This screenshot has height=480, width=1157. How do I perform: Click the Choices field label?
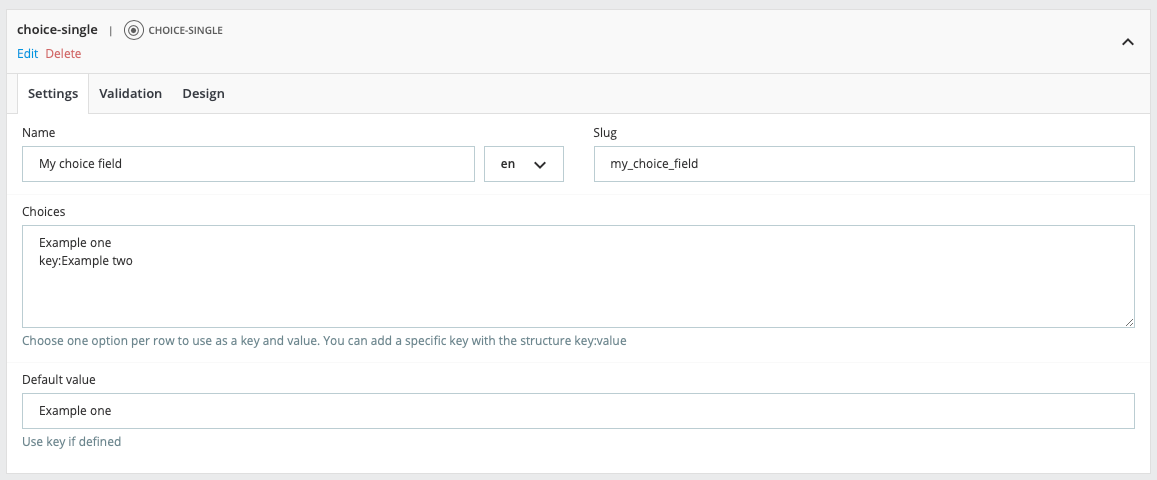44,212
